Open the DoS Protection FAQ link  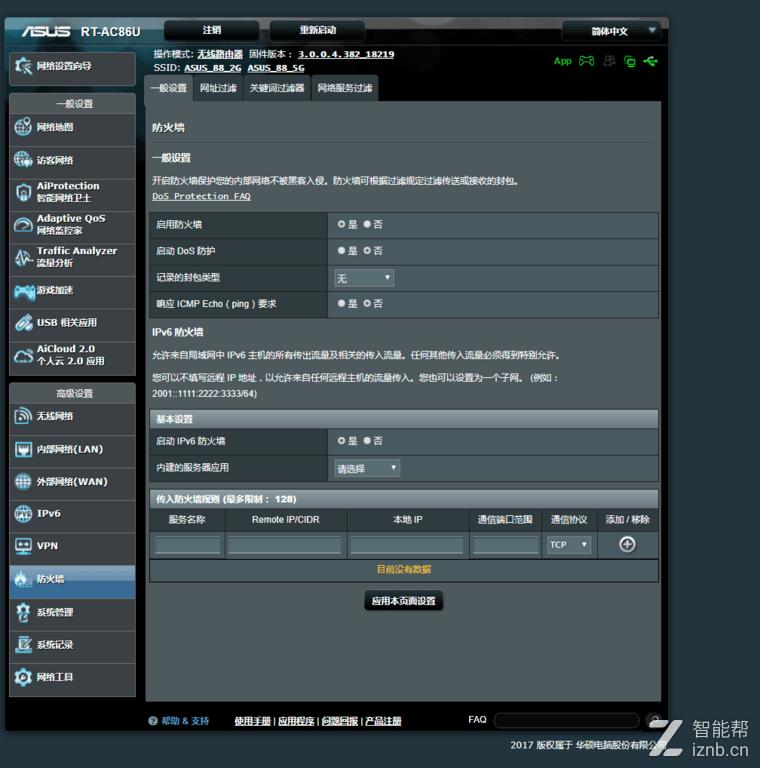tap(201, 196)
